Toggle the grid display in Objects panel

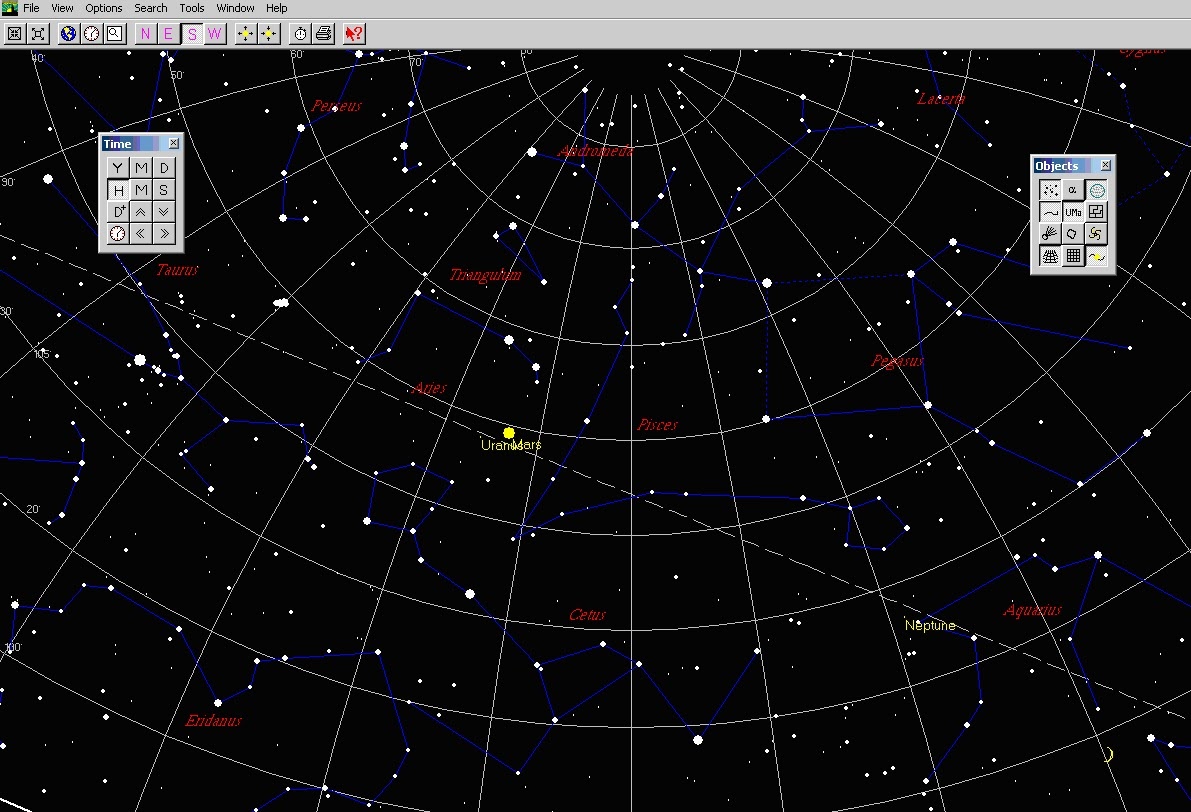point(1073,256)
